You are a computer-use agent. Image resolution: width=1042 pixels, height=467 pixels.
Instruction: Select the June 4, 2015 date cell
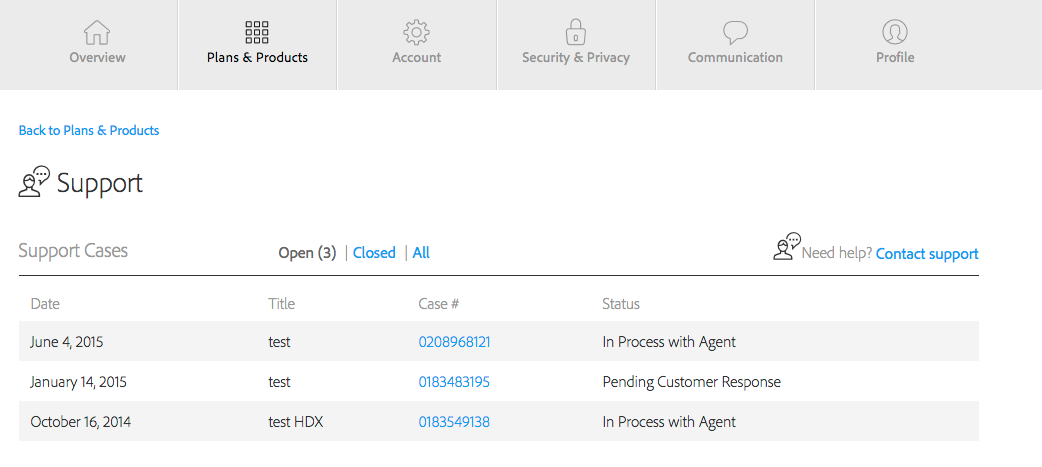click(67, 343)
